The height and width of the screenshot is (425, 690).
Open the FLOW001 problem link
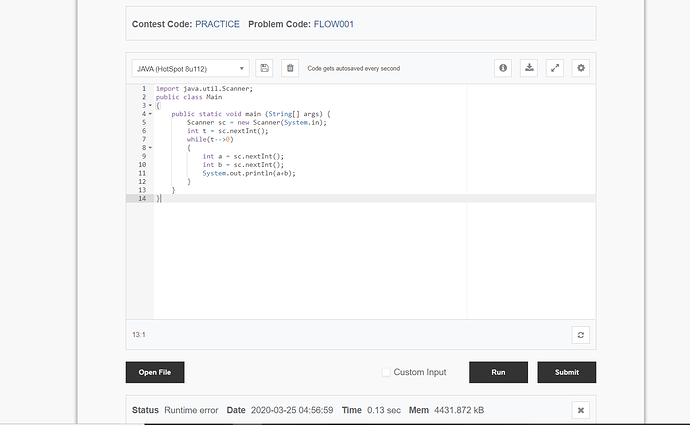click(x=334, y=24)
